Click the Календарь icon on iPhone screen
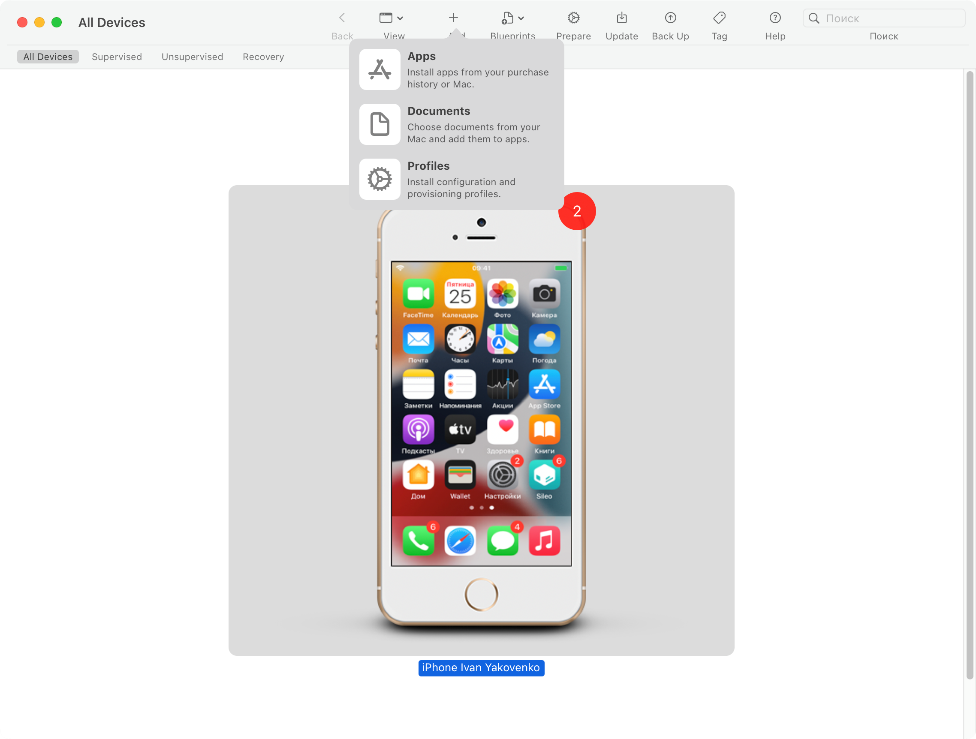 (x=460, y=294)
